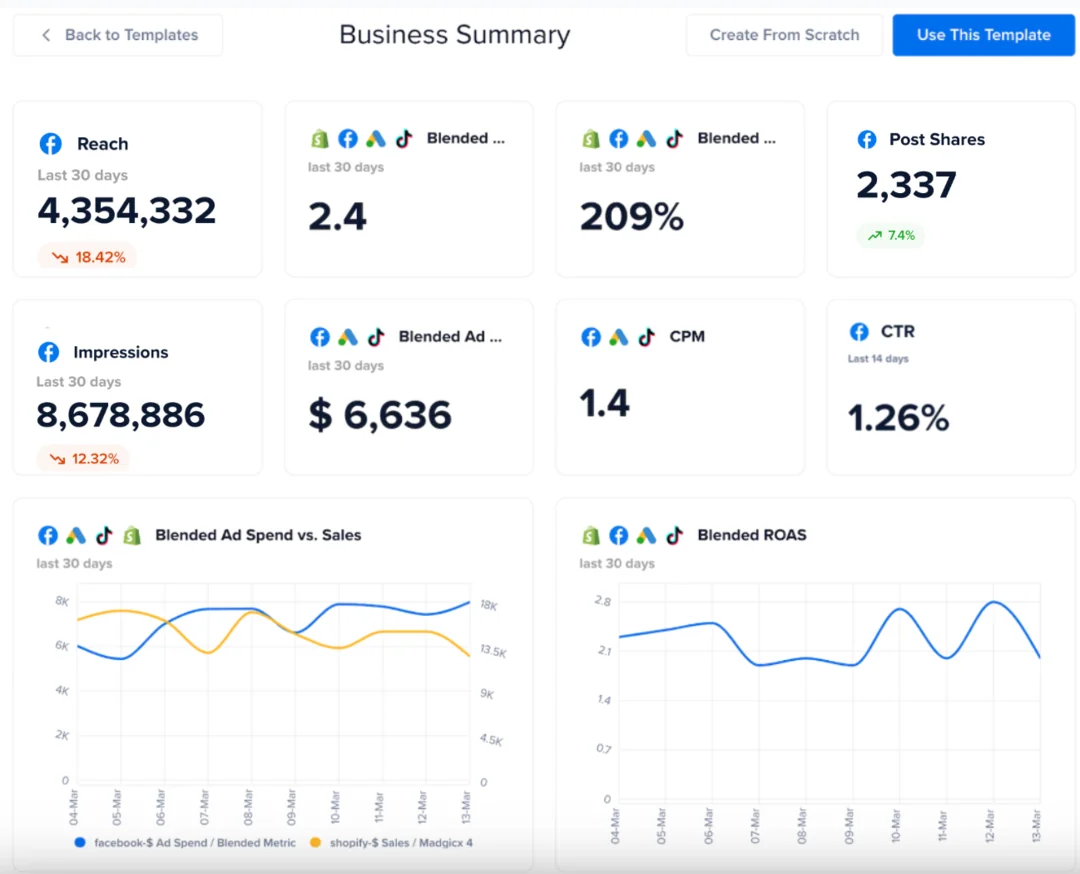Click Facebook icon on Impressions card

[x=48, y=353]
